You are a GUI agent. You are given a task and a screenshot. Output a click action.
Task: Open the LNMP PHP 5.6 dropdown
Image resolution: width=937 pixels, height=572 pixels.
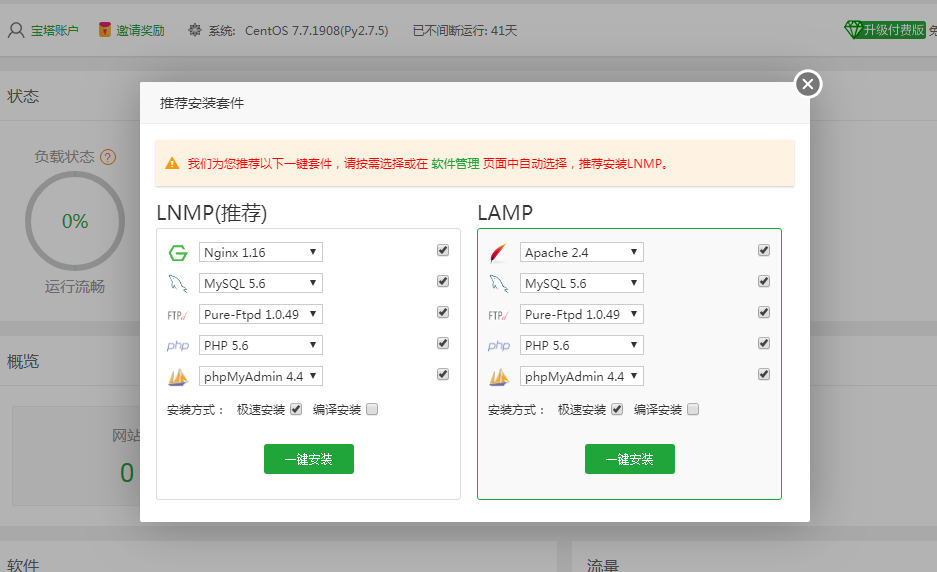coord(261,345)
